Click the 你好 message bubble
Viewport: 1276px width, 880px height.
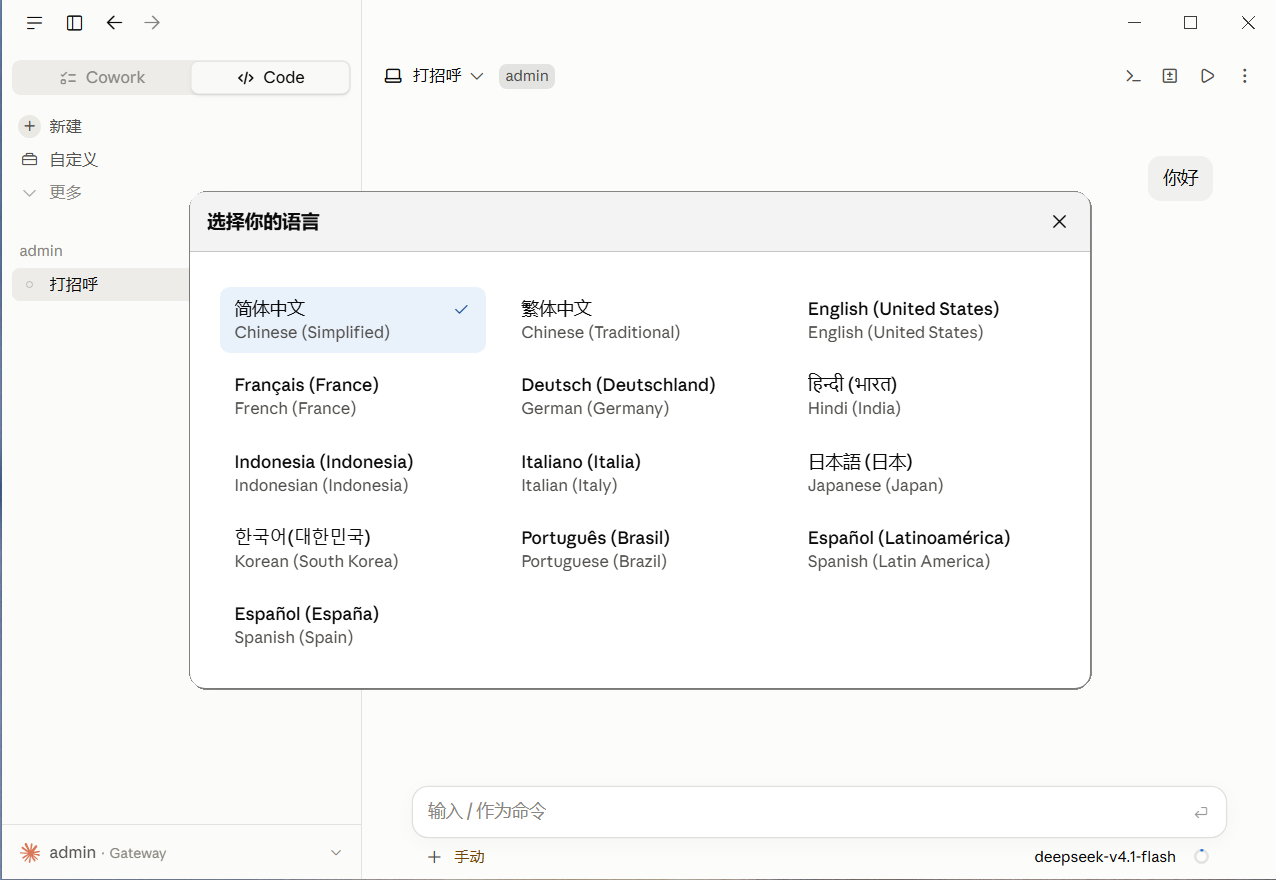click(x=1180, y=178)
